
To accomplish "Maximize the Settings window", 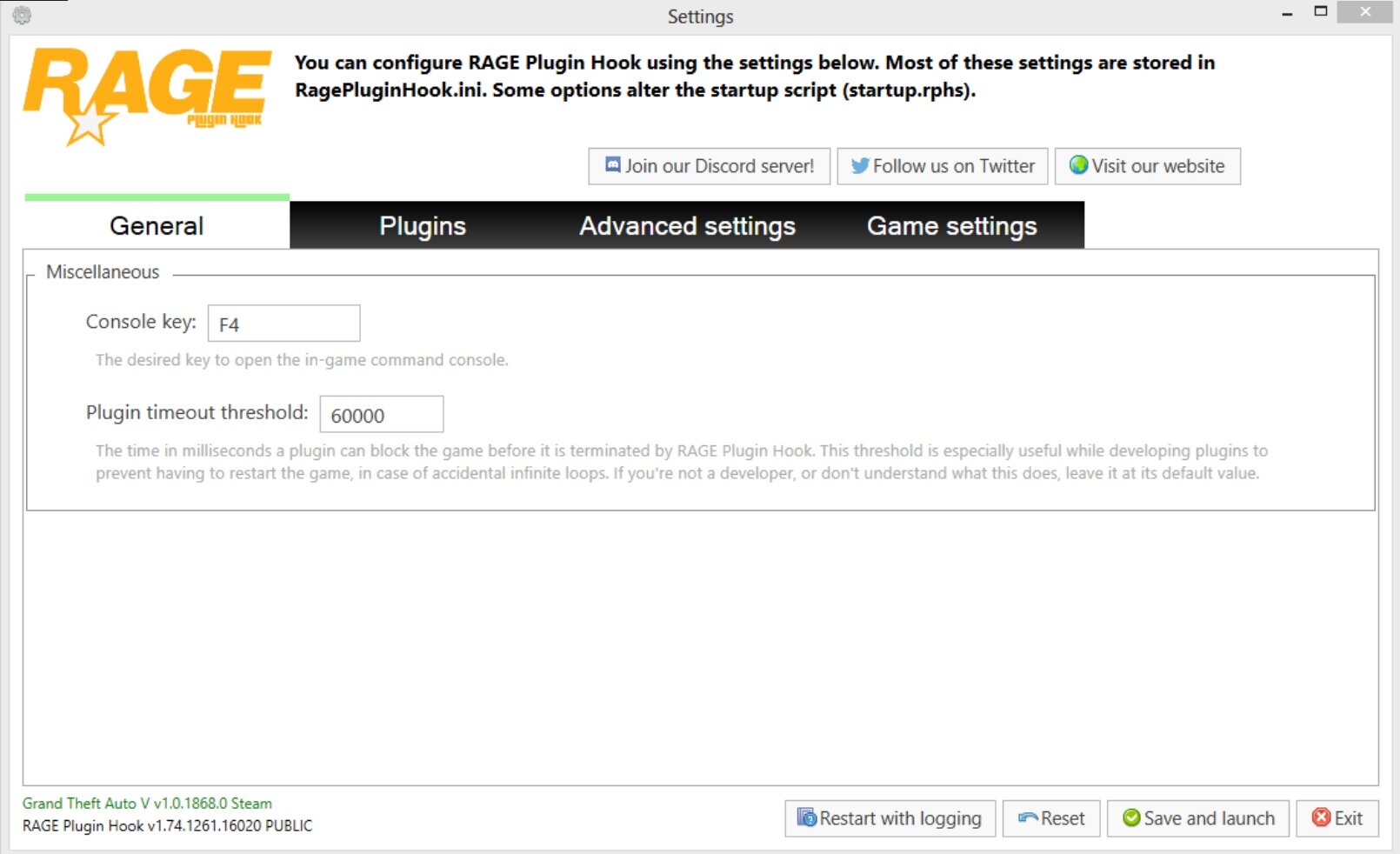I will point(1320,12).
